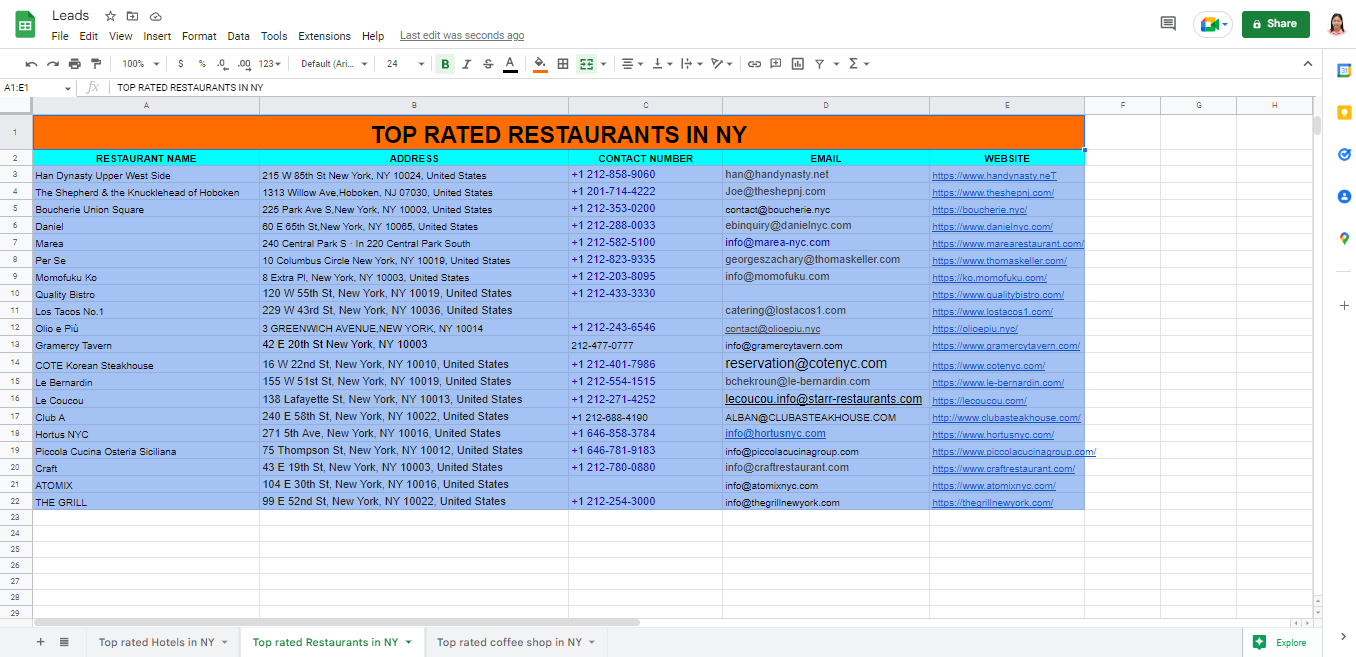Open fill color picker
The width and height of the screenshot is (1356, 657).
click(x=540, y=64)
